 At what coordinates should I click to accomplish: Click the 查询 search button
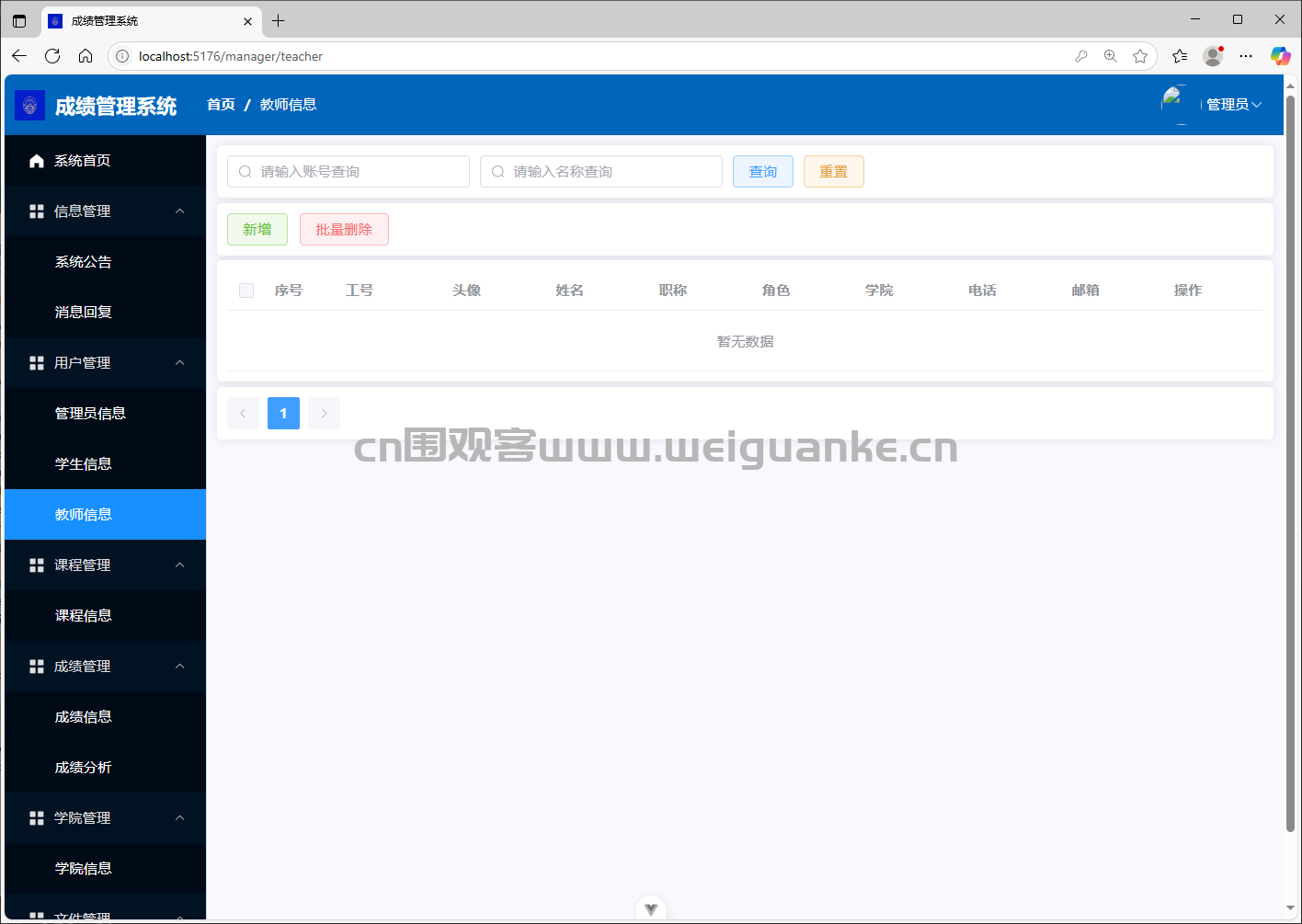click(x=763, y=172)
